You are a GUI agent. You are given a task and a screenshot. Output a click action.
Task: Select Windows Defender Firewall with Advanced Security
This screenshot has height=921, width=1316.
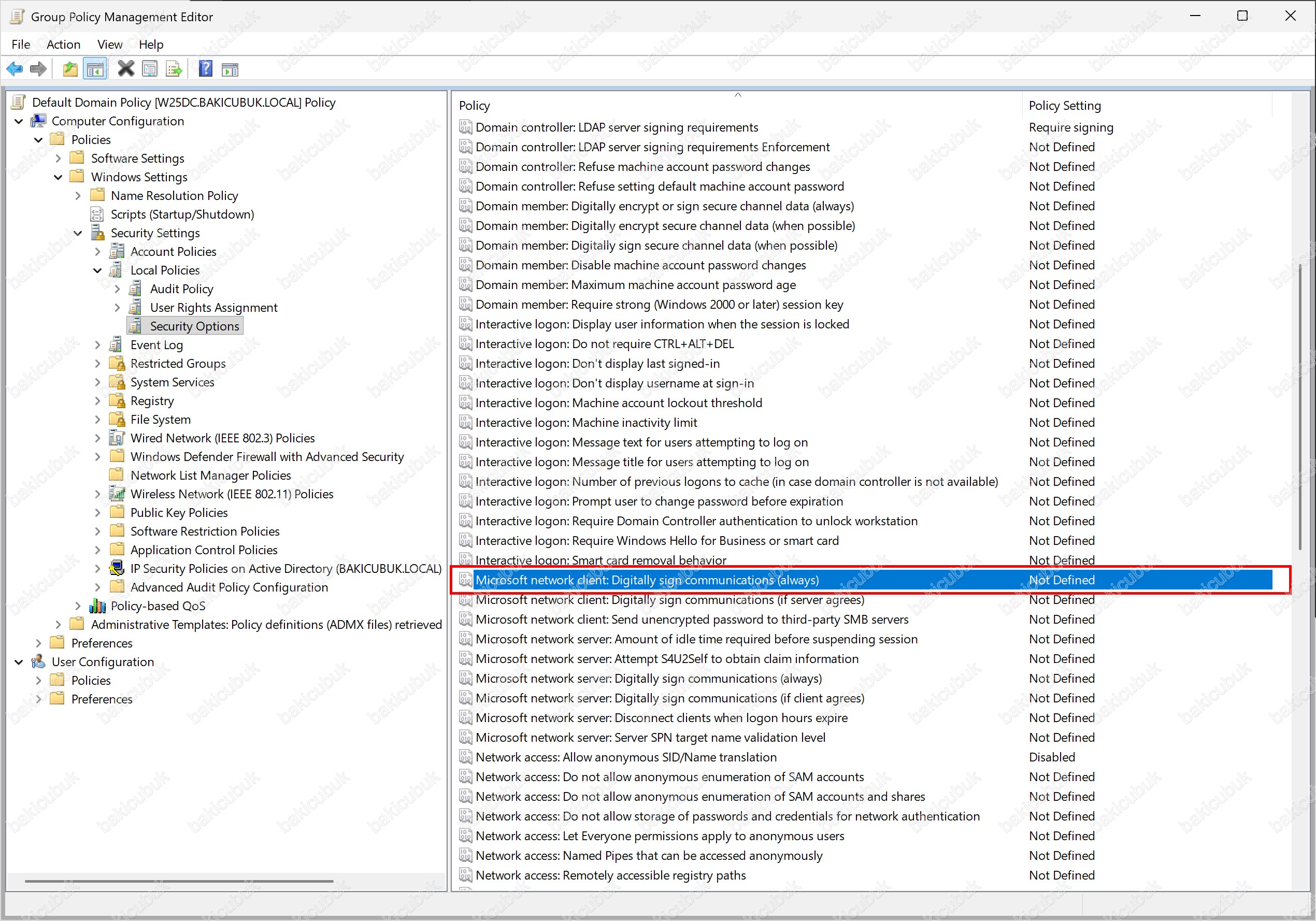[x=267, y=457]
